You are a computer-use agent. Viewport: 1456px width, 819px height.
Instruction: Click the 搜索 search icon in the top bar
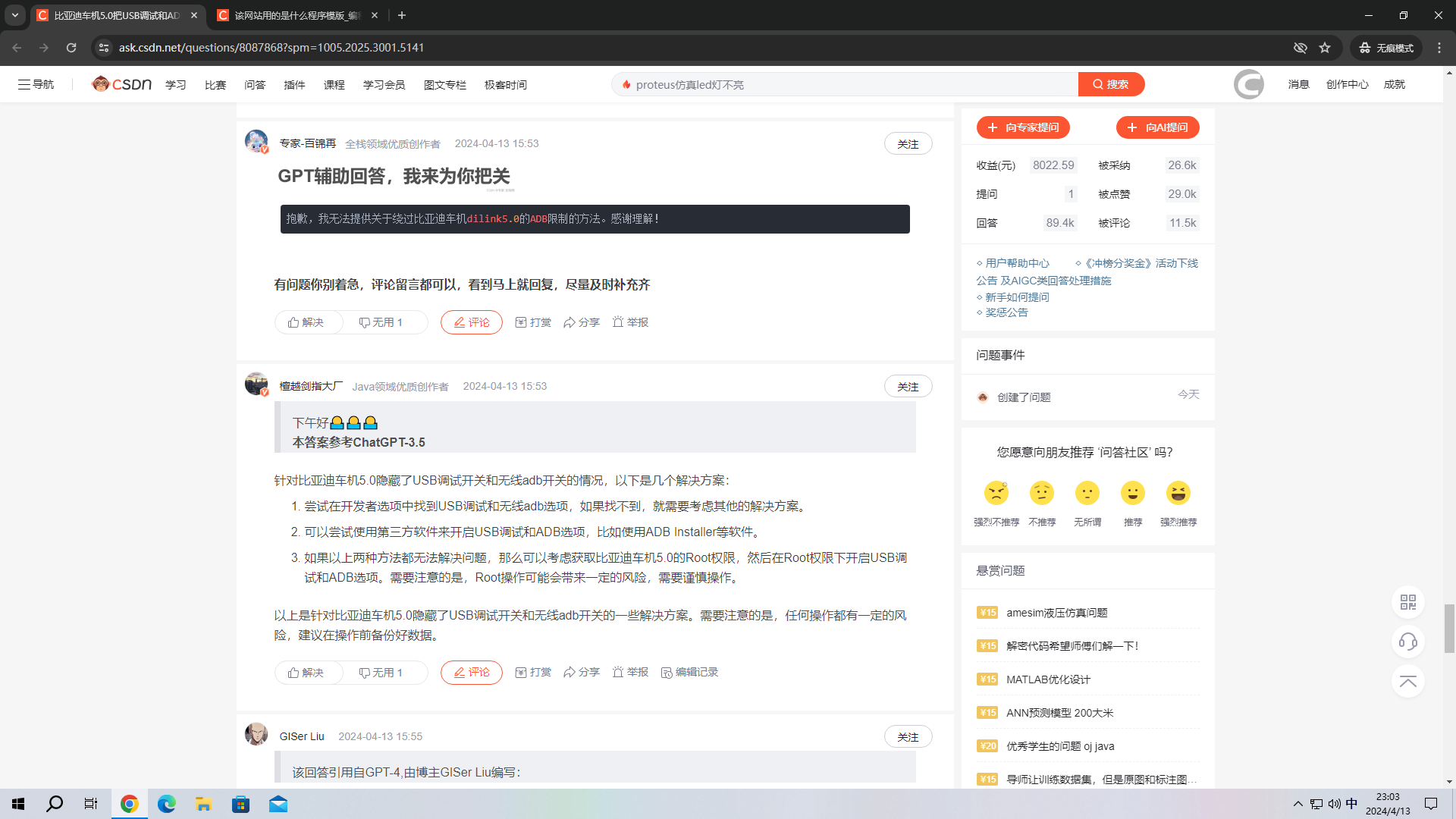1110,84
